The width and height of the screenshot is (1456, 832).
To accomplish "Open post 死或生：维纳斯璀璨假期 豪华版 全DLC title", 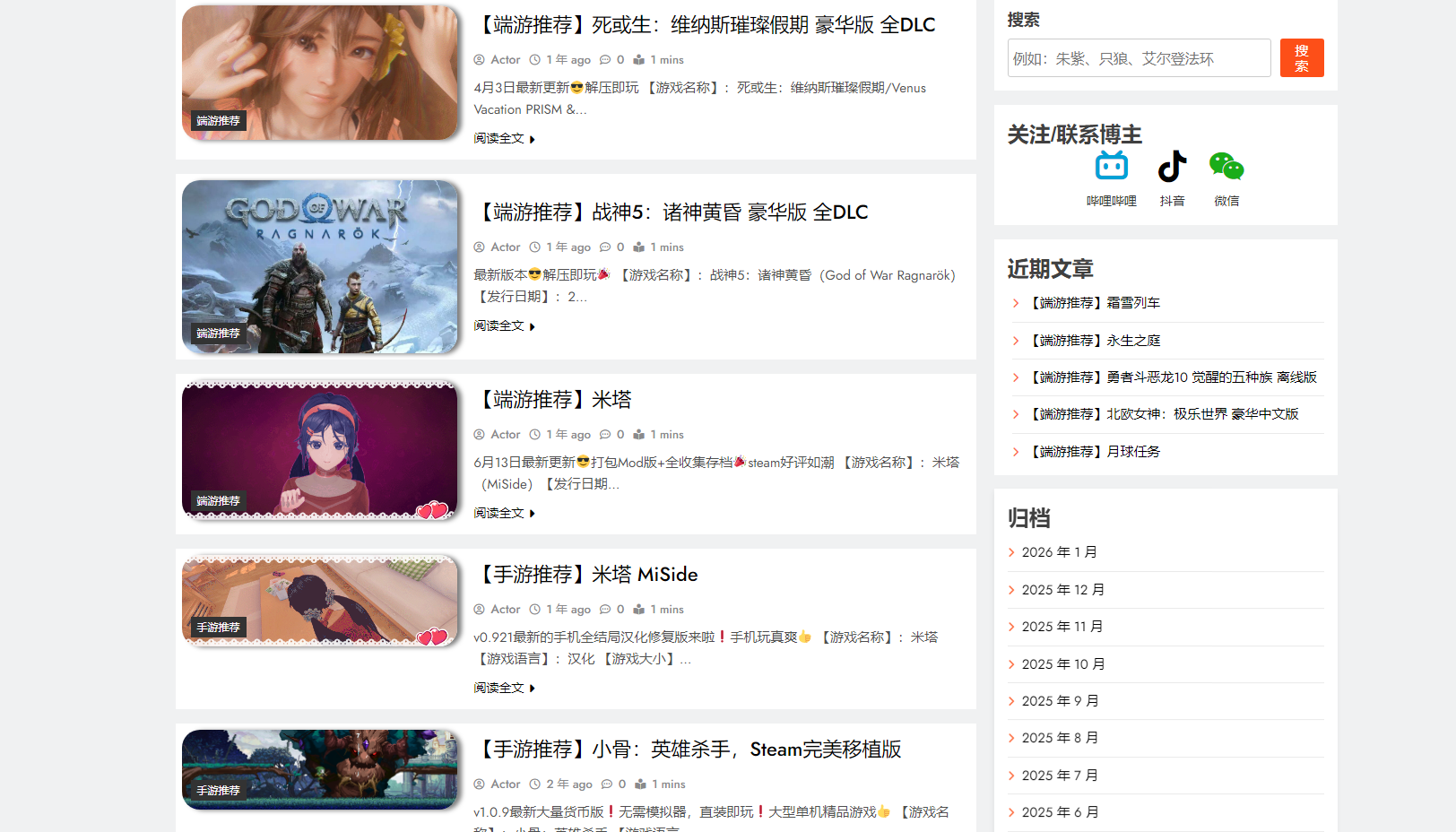I will pyautogui.click(x=705, y=25).
